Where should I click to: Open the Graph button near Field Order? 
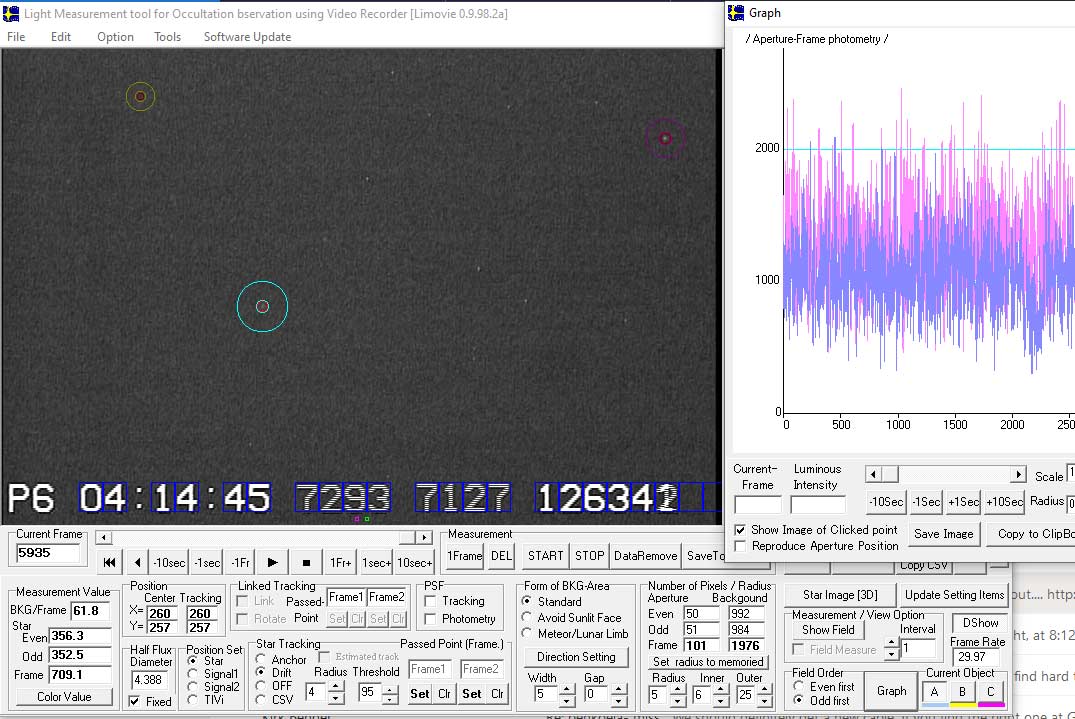[x=891, y=691]
